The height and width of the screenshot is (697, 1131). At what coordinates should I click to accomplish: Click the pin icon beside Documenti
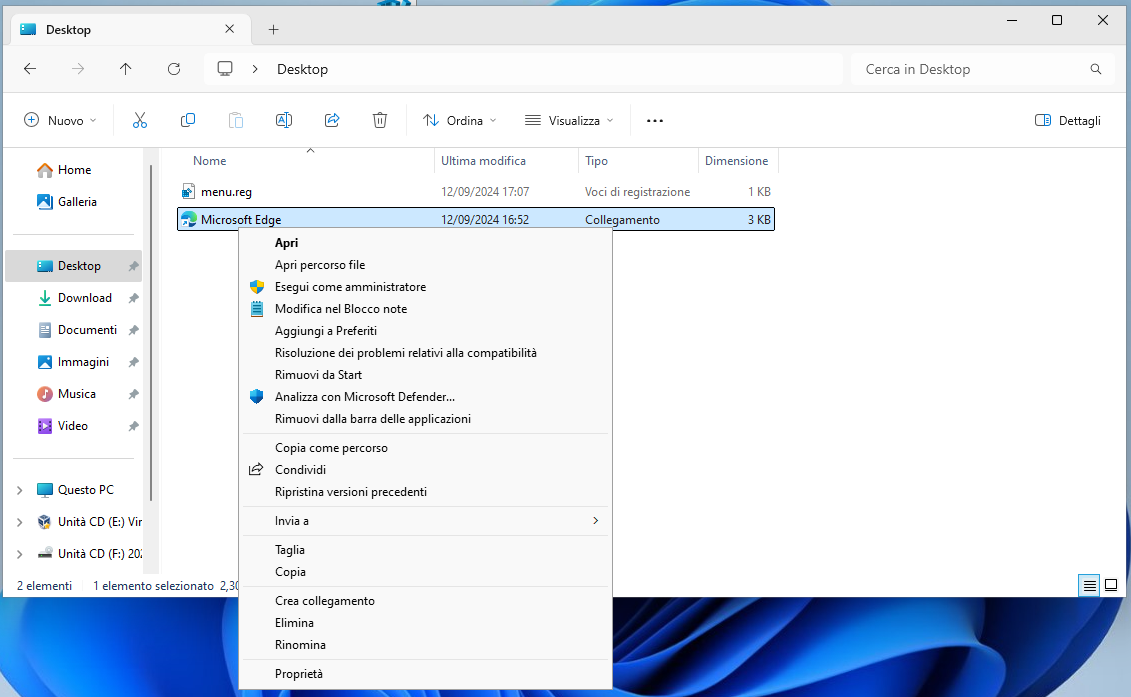tap(133, 330)
